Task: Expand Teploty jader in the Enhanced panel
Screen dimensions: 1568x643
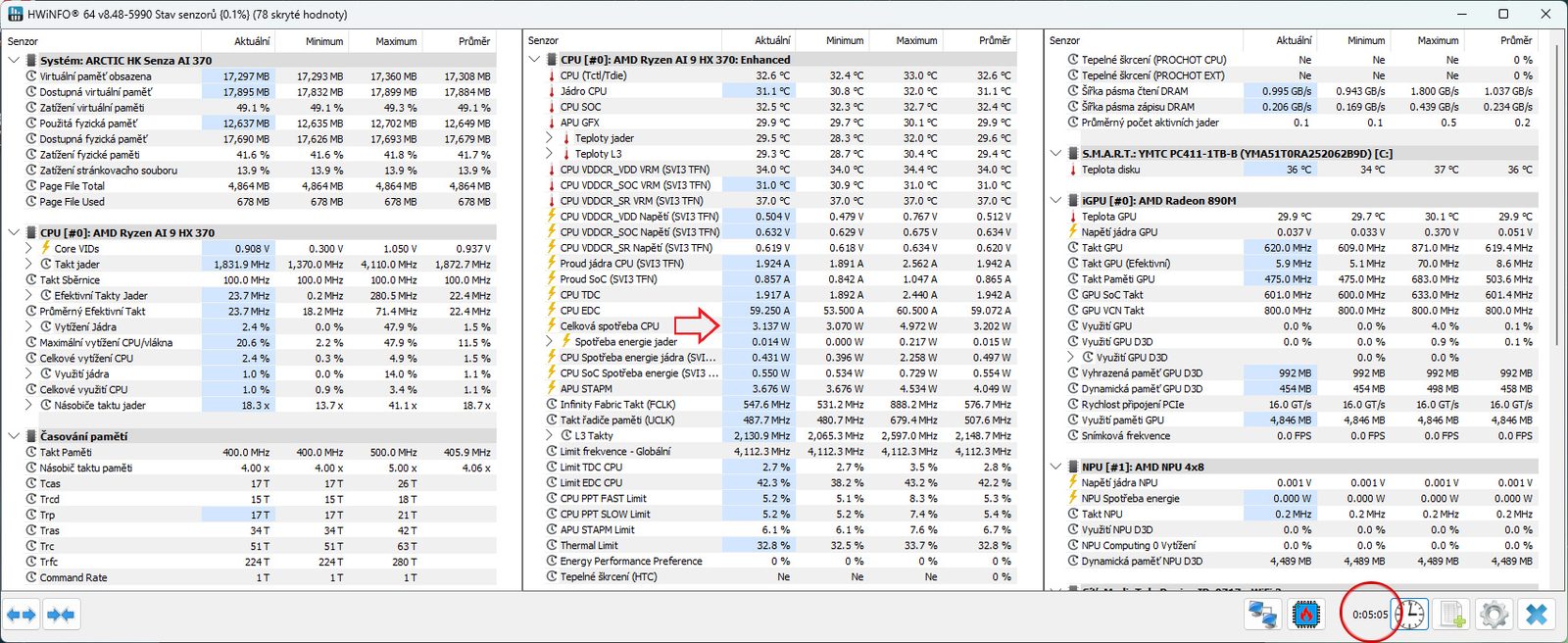Action: (549, 138)
